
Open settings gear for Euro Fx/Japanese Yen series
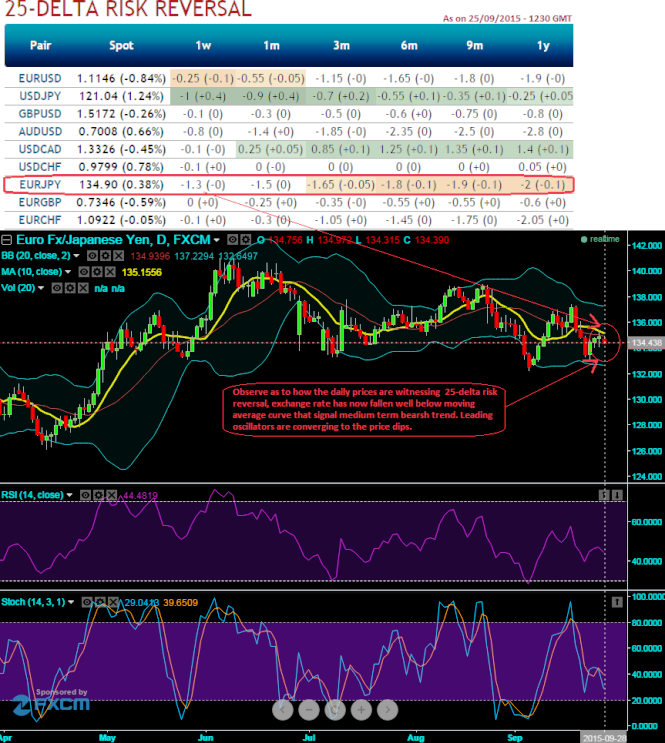point(245,240)
